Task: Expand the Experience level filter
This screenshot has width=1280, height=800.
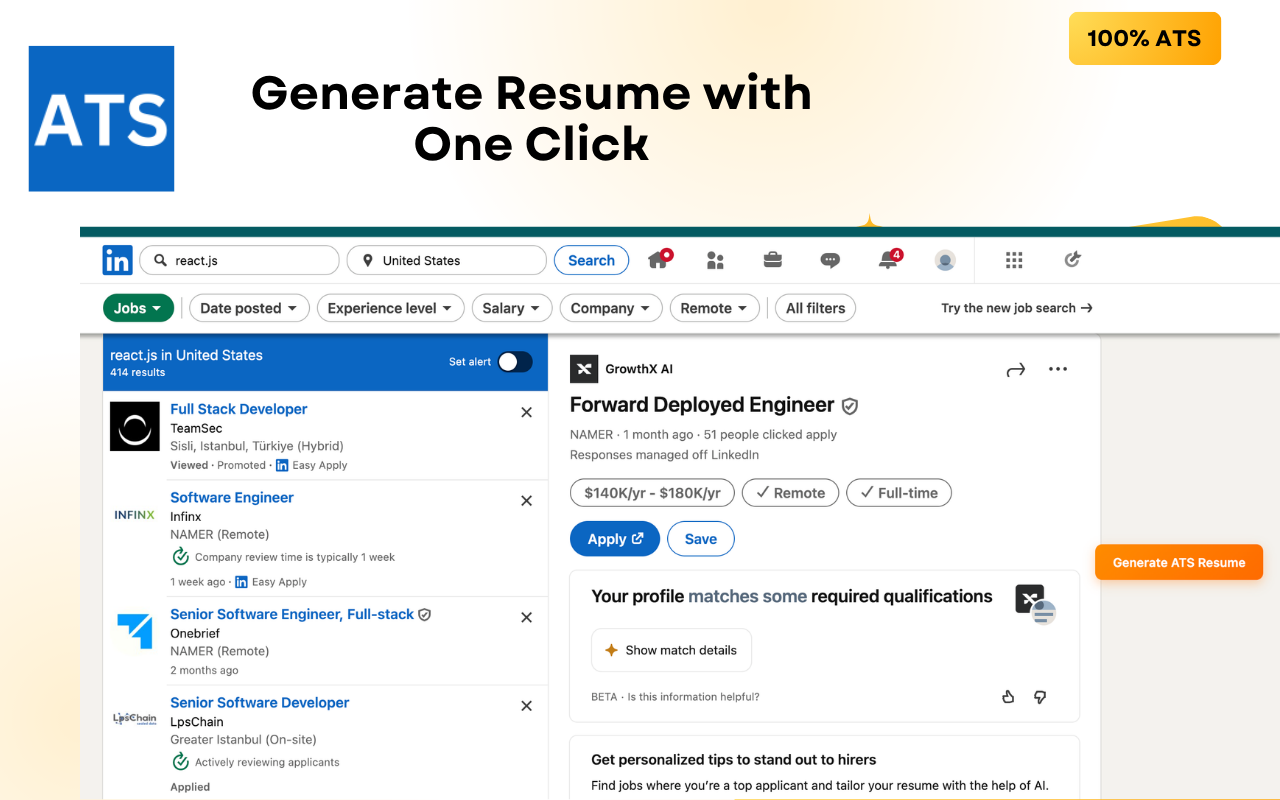Action: pos(390,308)
